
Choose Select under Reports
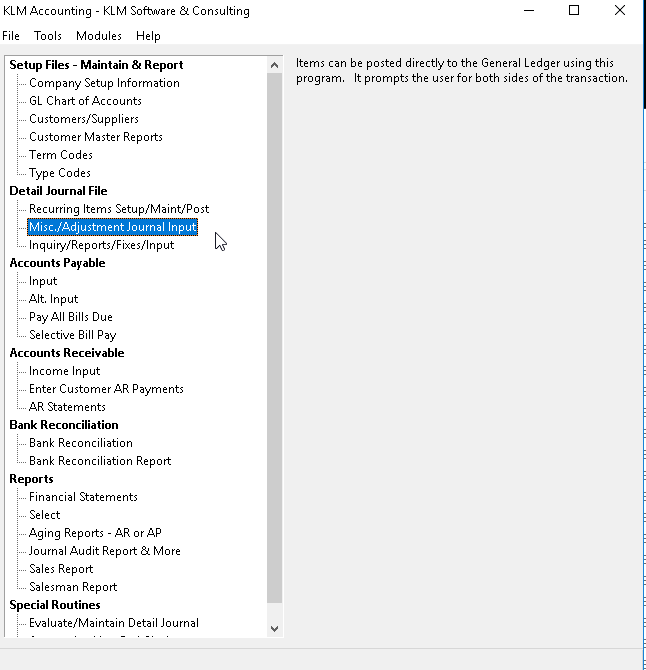pyautogui.click(x=44, y=515)
